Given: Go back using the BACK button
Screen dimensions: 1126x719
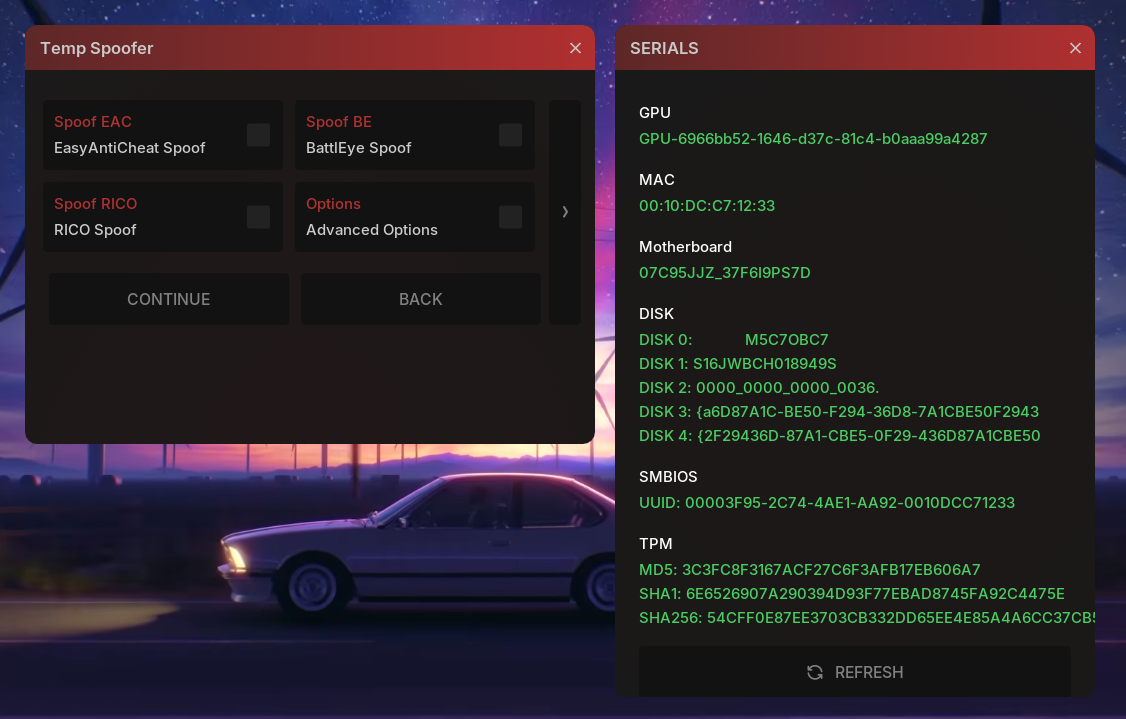Looking at the screenshot, I should 421,299.
